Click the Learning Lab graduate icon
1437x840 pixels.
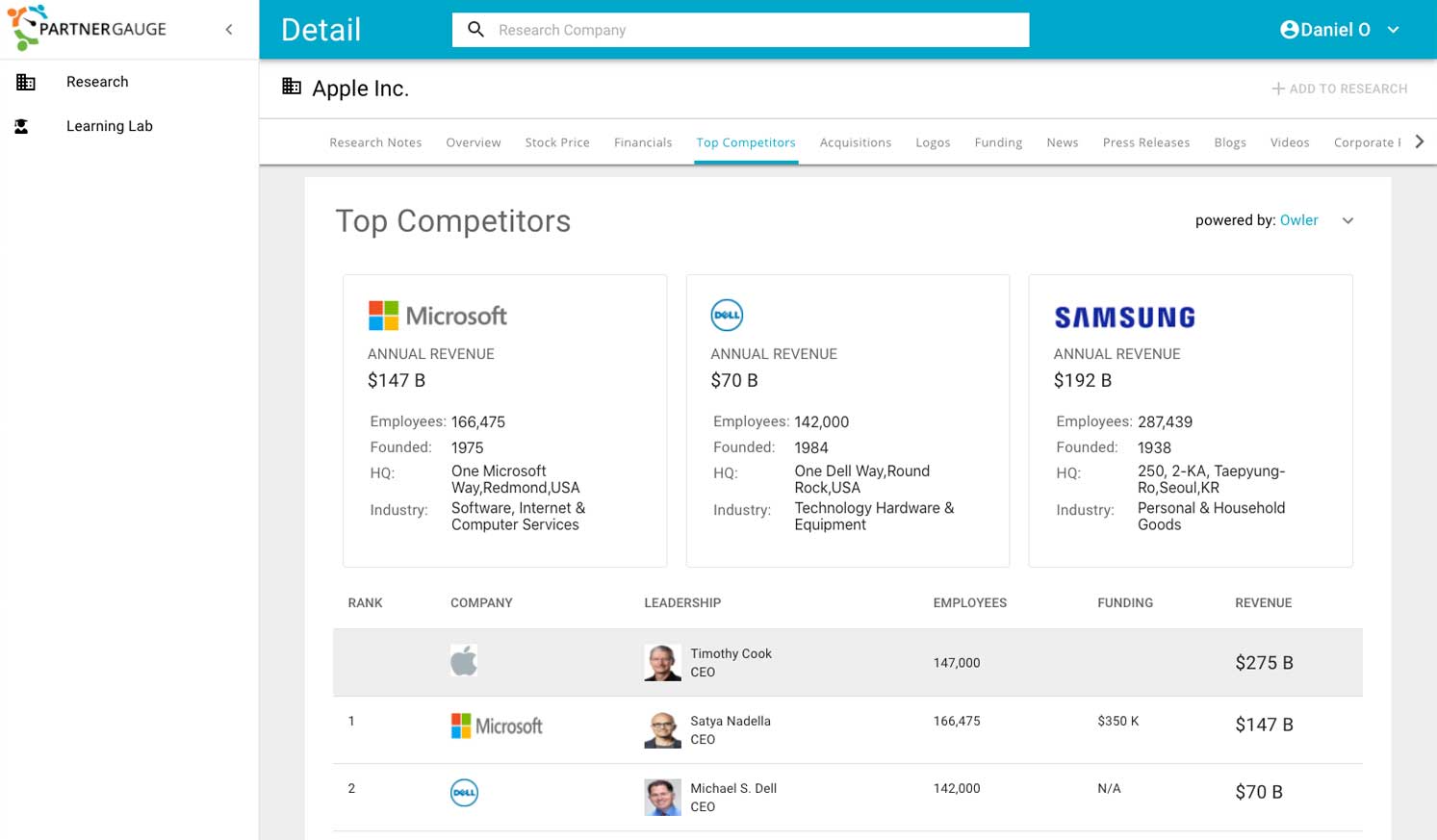(x=21, y=126)
